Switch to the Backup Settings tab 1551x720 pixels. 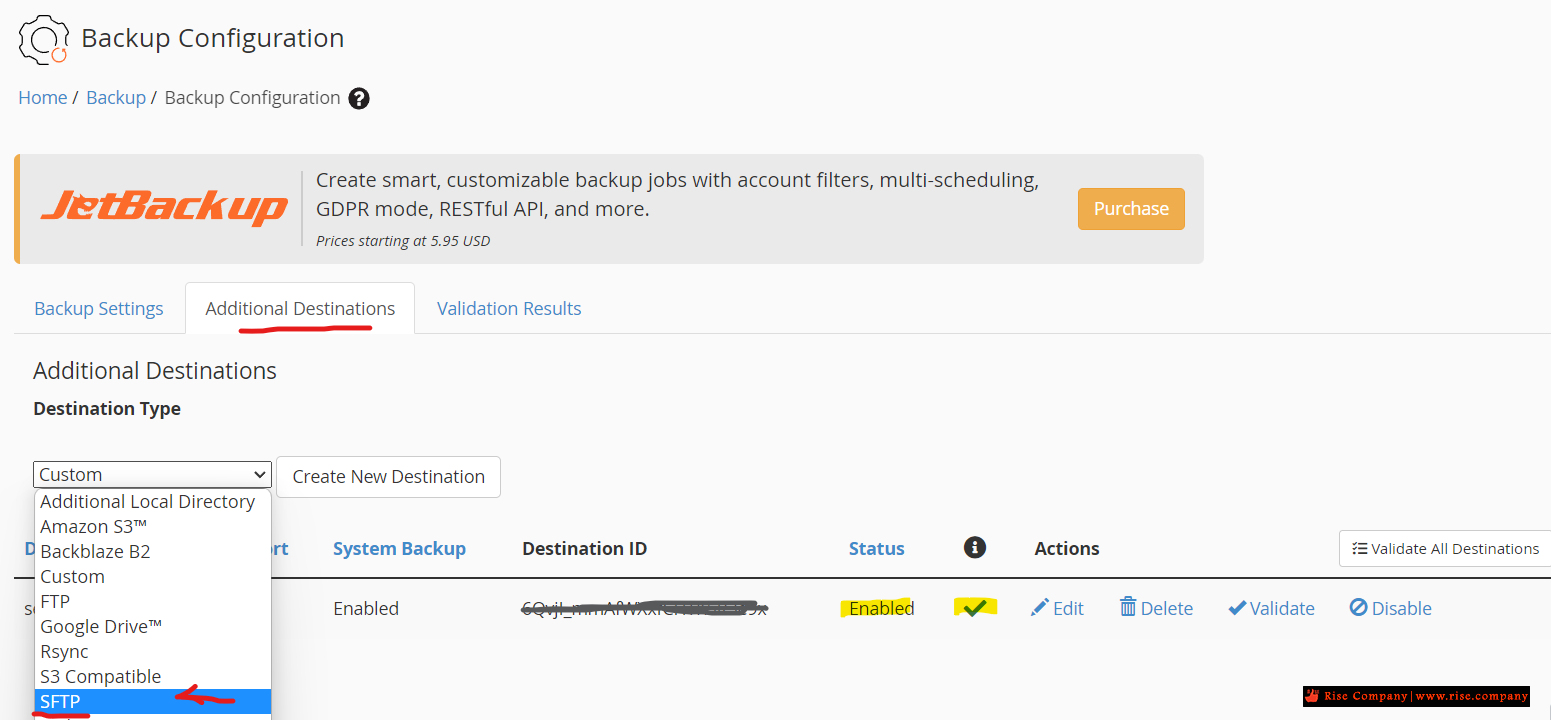[99, 308]
